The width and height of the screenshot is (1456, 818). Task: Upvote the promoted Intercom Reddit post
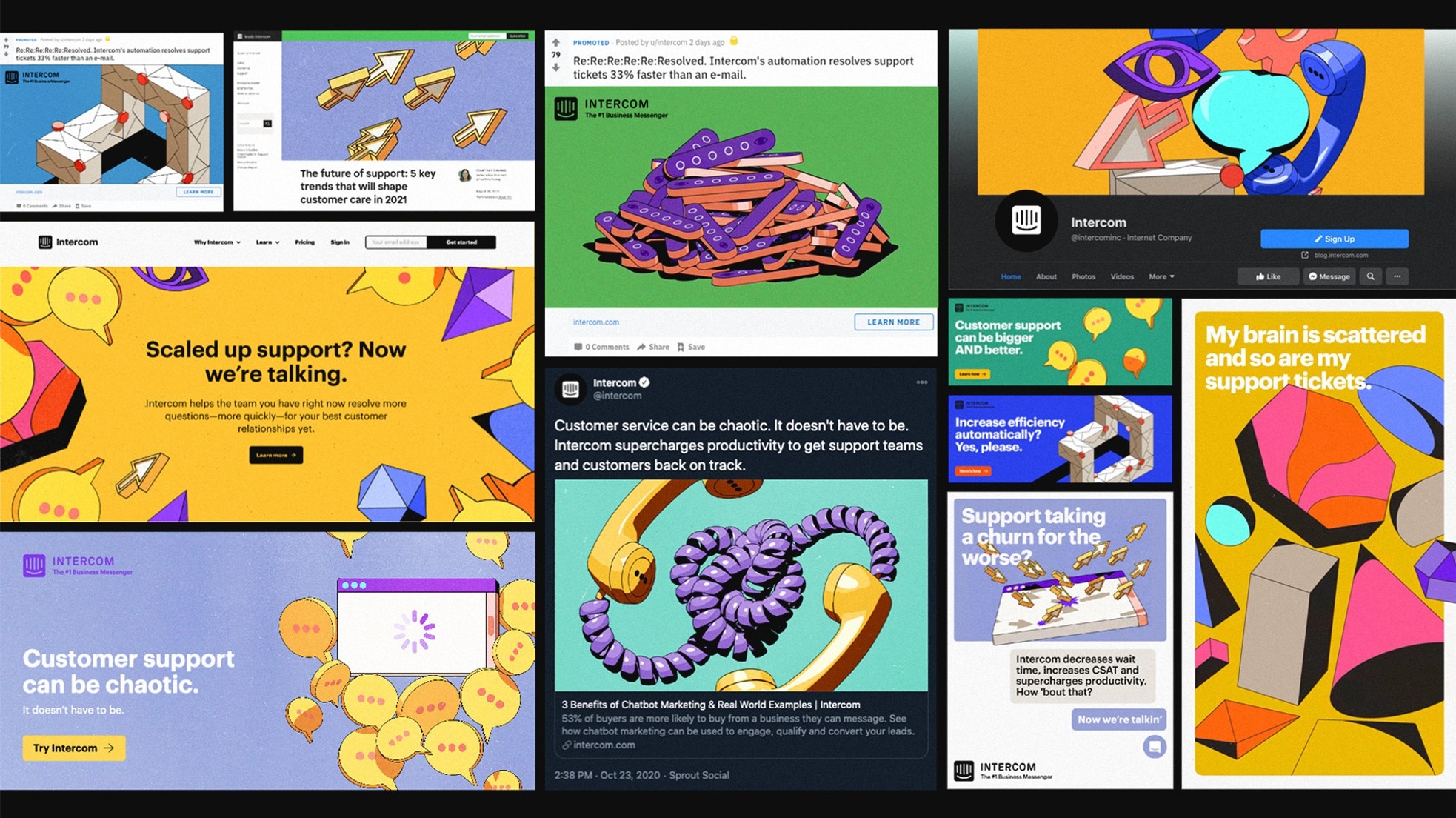pos(556,42)
